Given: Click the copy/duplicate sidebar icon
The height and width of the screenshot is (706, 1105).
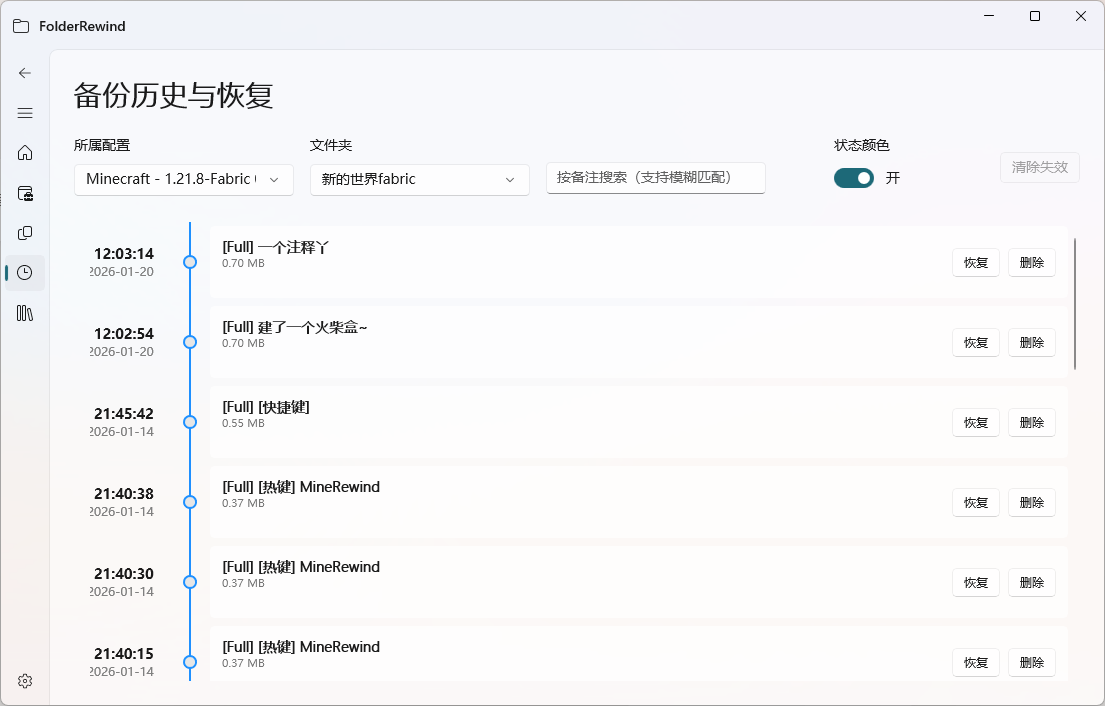Looking at the screenshot, I should (25, 233).
